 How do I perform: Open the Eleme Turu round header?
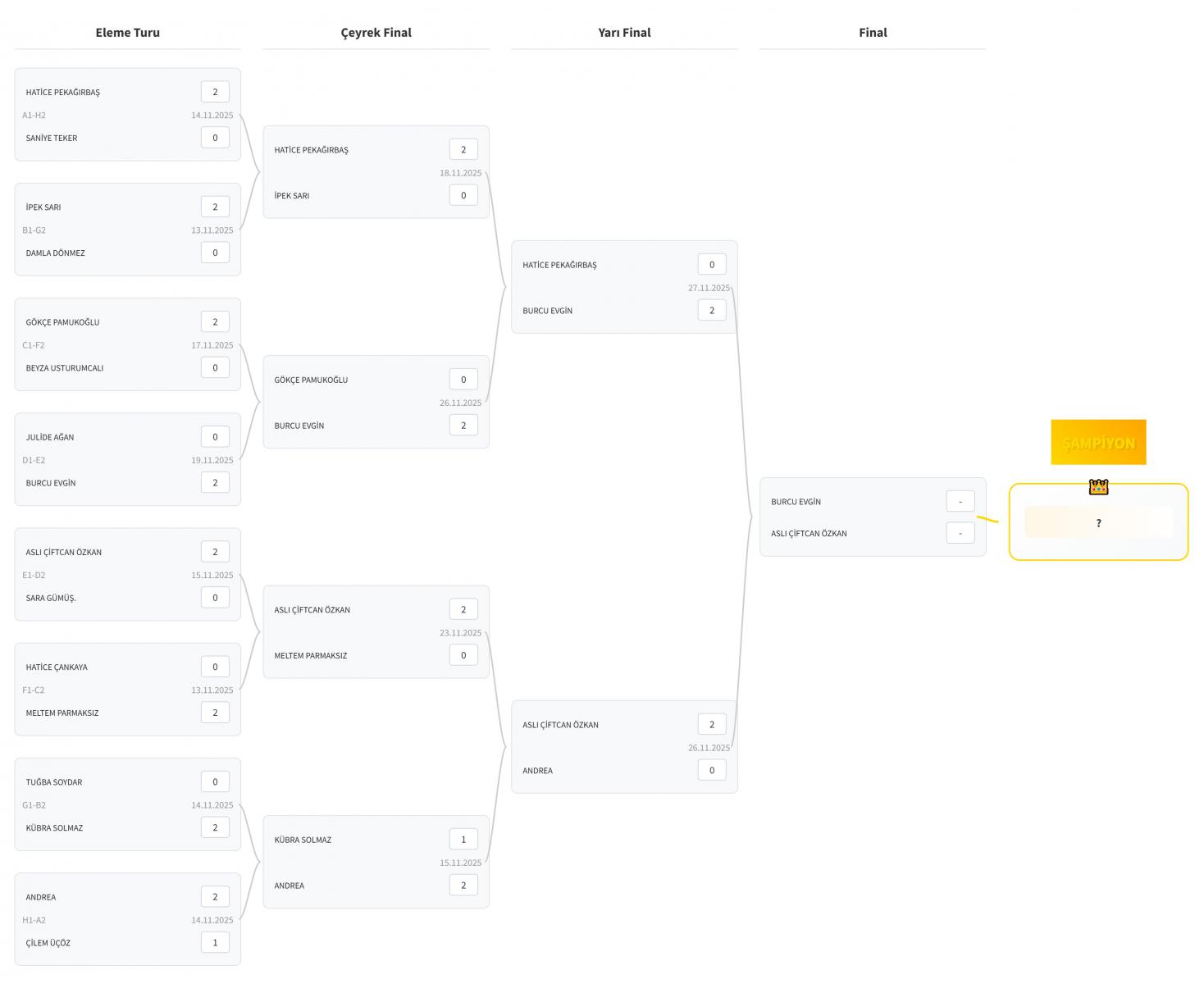[128, 33]
